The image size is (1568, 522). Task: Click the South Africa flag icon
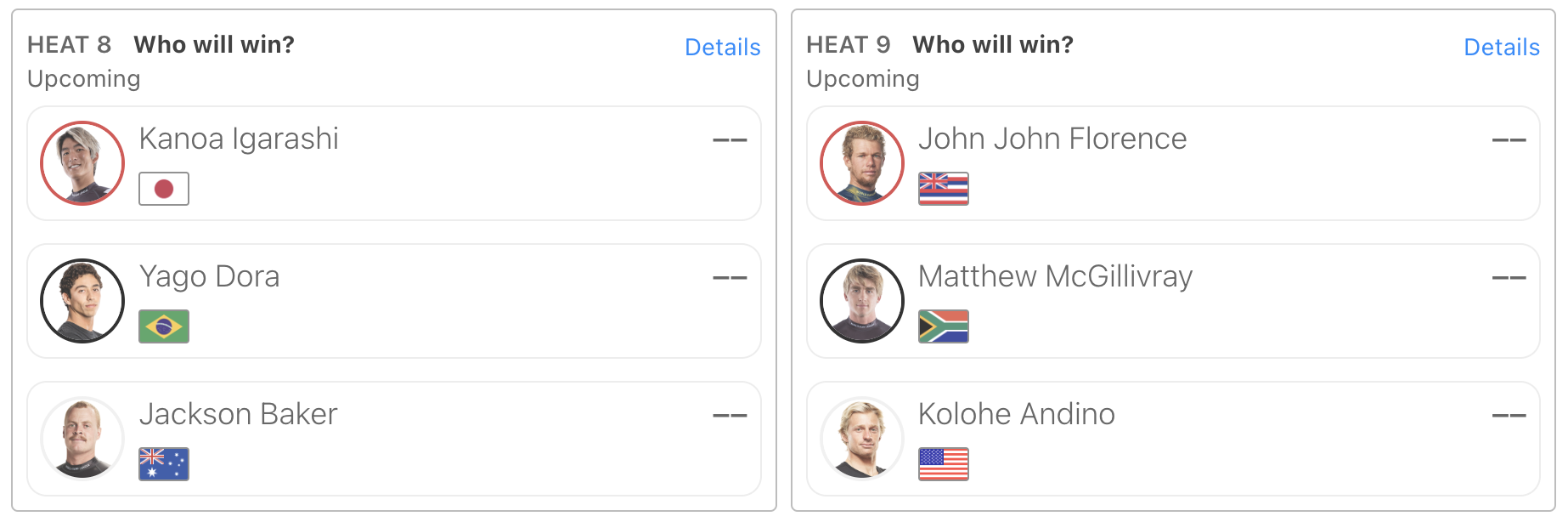944,326
